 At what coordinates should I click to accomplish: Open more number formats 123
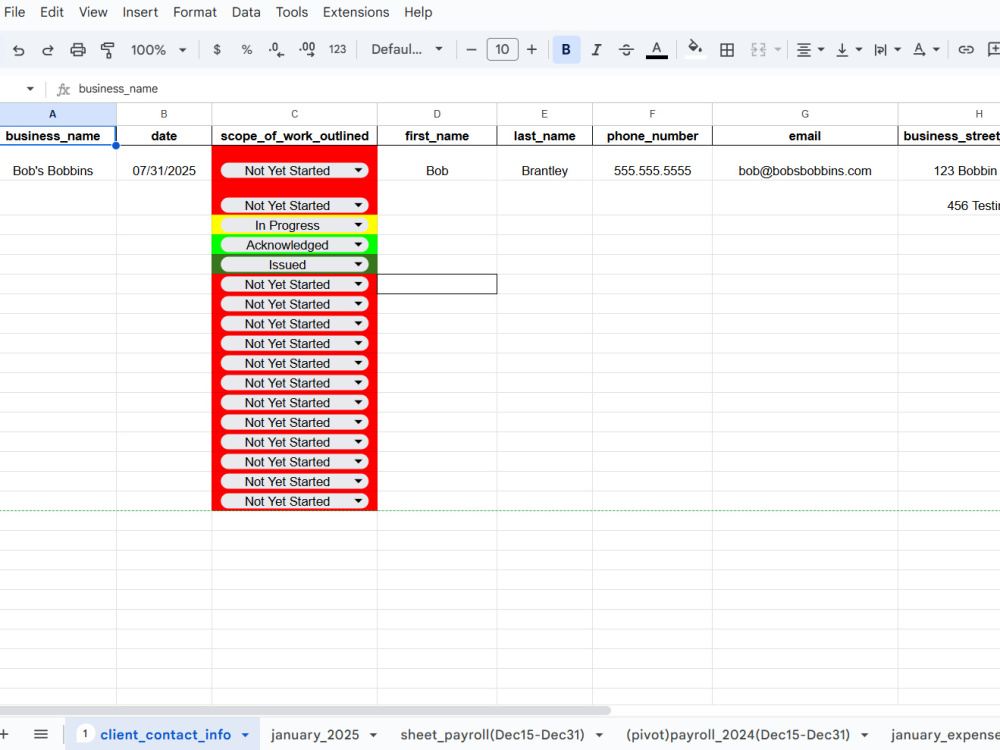coord(337,50)
